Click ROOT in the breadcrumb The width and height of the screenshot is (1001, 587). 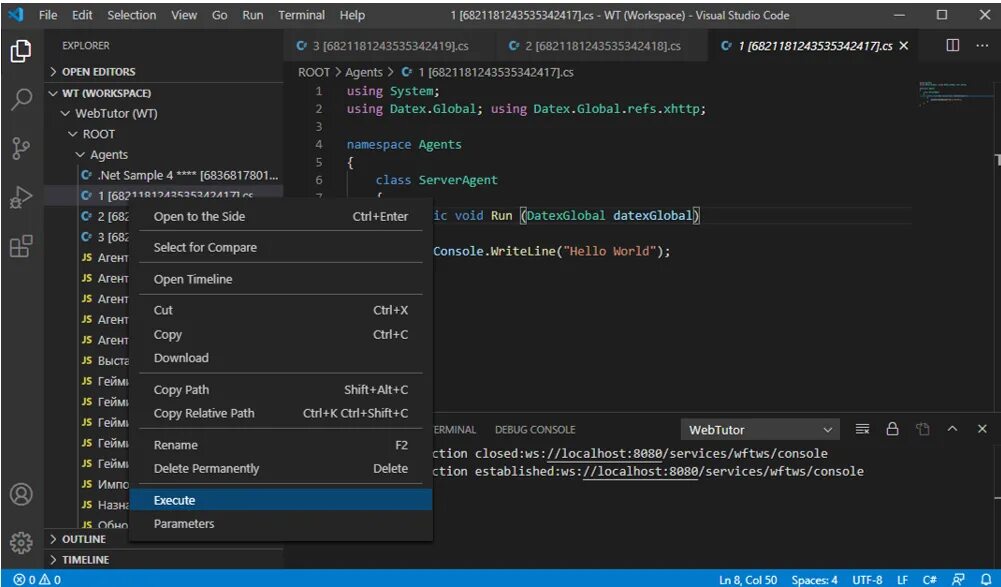click(x=314, y=72)
